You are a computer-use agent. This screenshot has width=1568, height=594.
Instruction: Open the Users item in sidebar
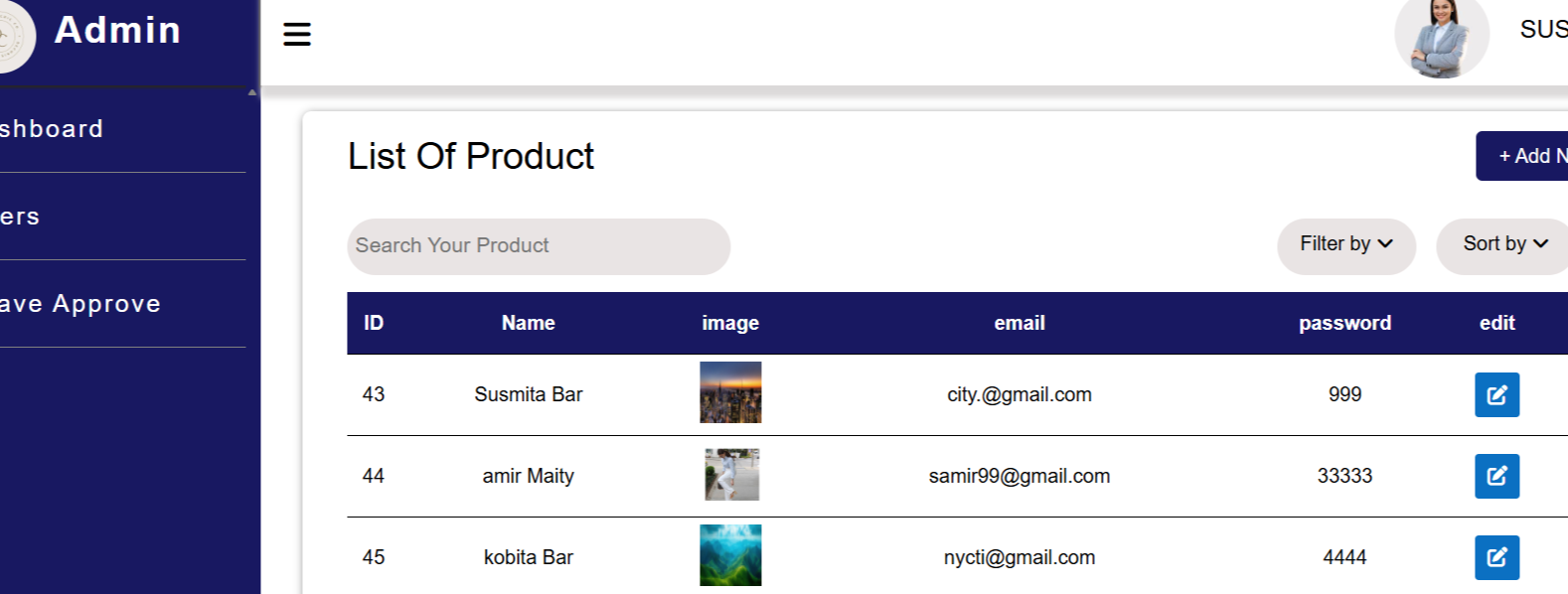20,217
